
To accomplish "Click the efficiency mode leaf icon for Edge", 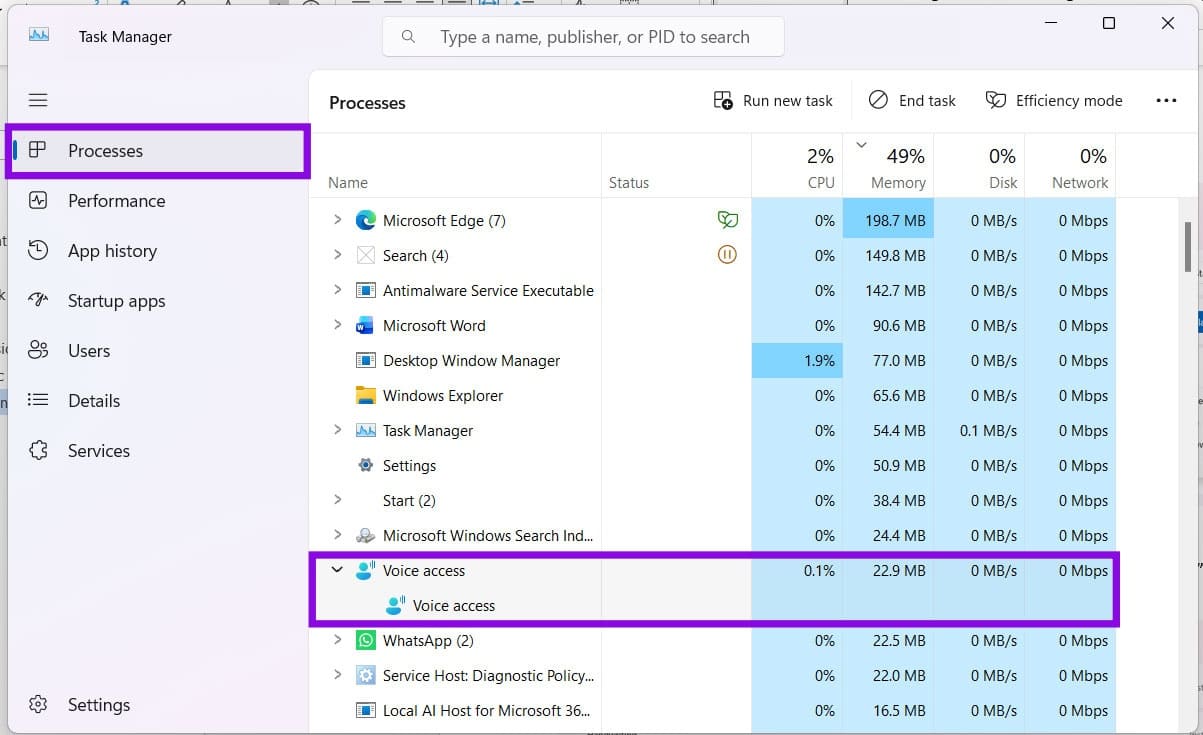I will pos(727,220).
